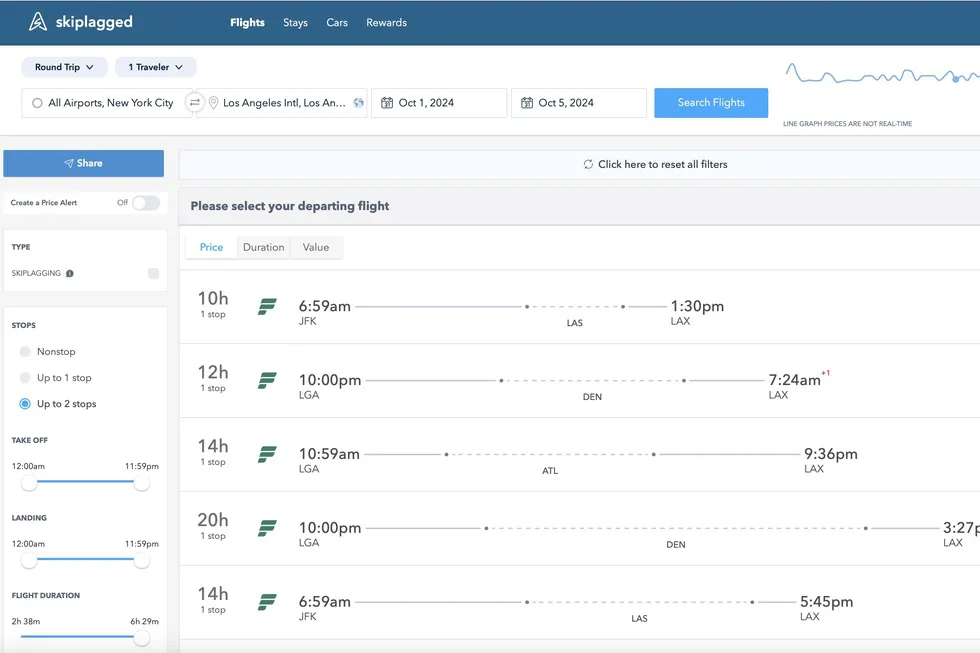Screen dimensions: 980x653
Task: Sort results by Price tab
Action: [211, 247]
